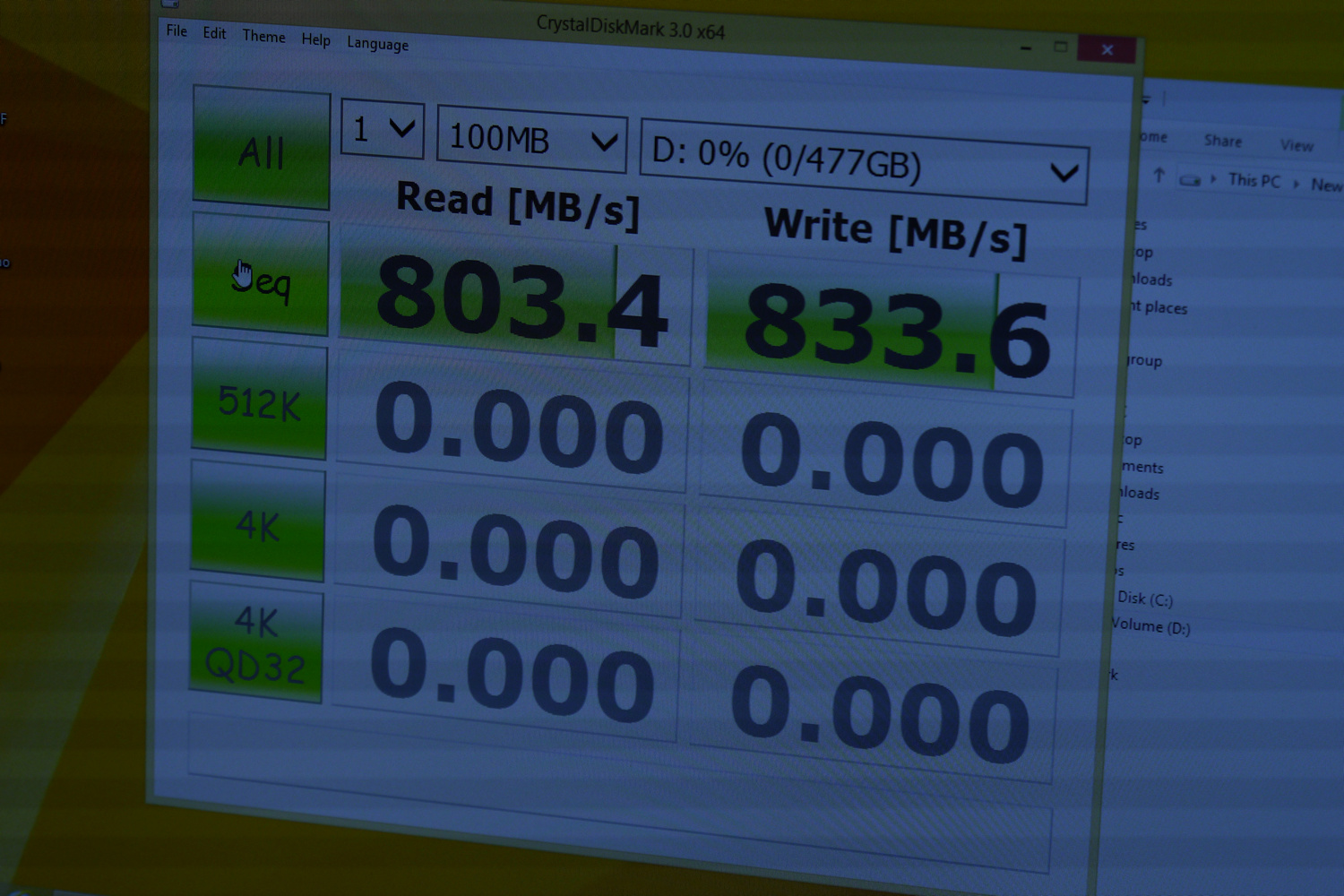Expand the chevron before This PC in Explorer
Viewport: 1344px width, 896px height.
coord(1213,179)
